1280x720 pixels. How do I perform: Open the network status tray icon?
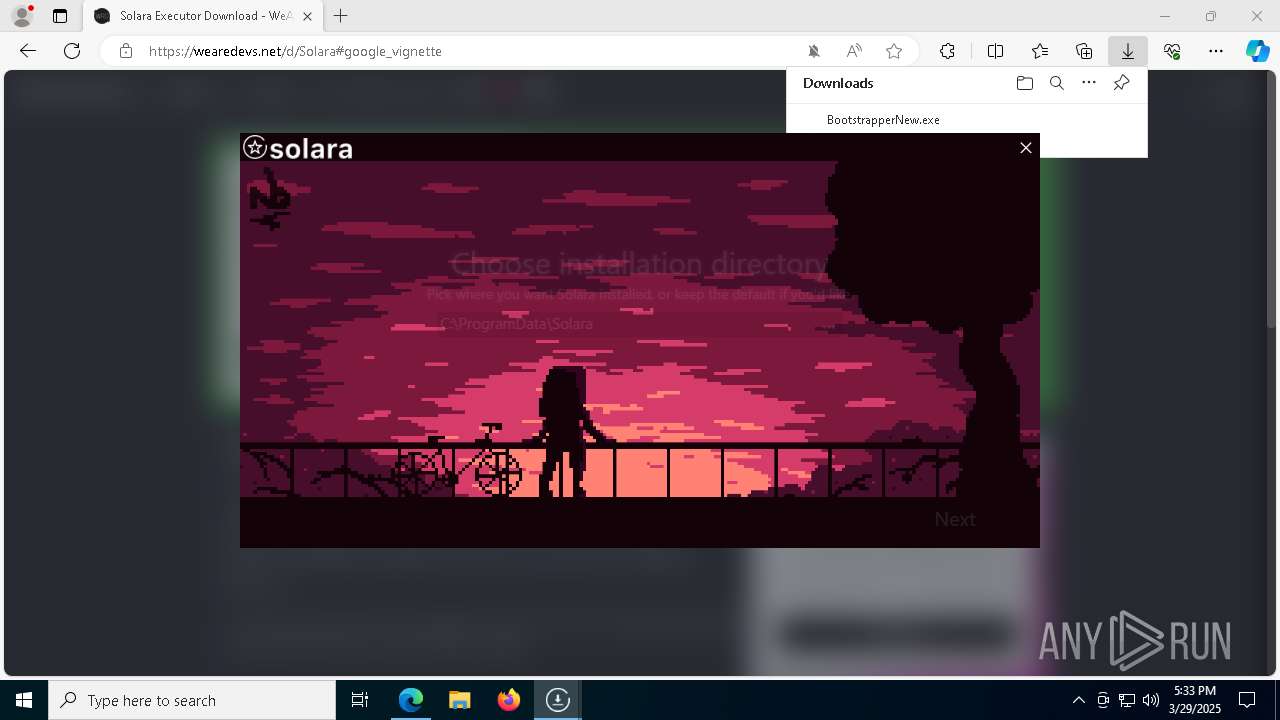point(1127,700)
